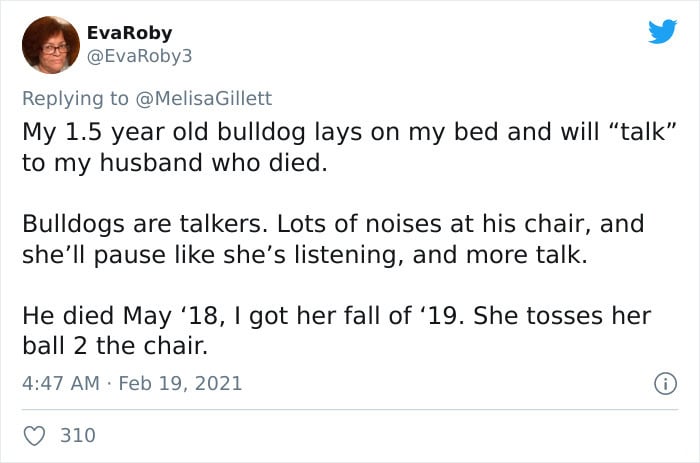The width and height of the screenshot is (700, 463).
Task: Click the blue Twitter bird logo
Action: [662, 31]
